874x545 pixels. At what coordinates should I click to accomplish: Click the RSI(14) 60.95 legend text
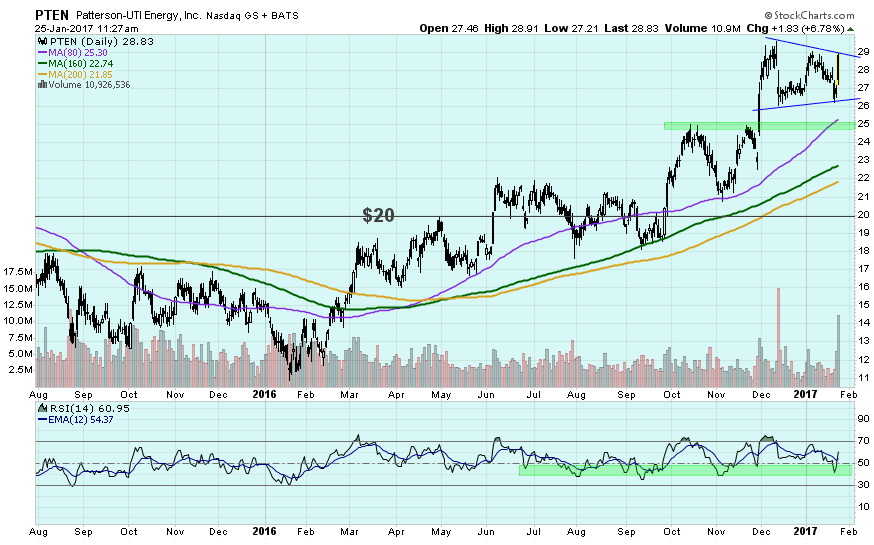pyautogui.click(x=90, y=408)
